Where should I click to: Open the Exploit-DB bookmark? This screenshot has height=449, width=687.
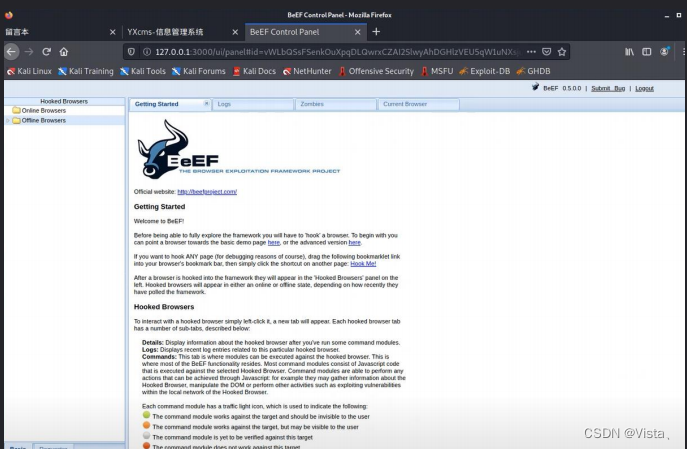tap(485, 71)
